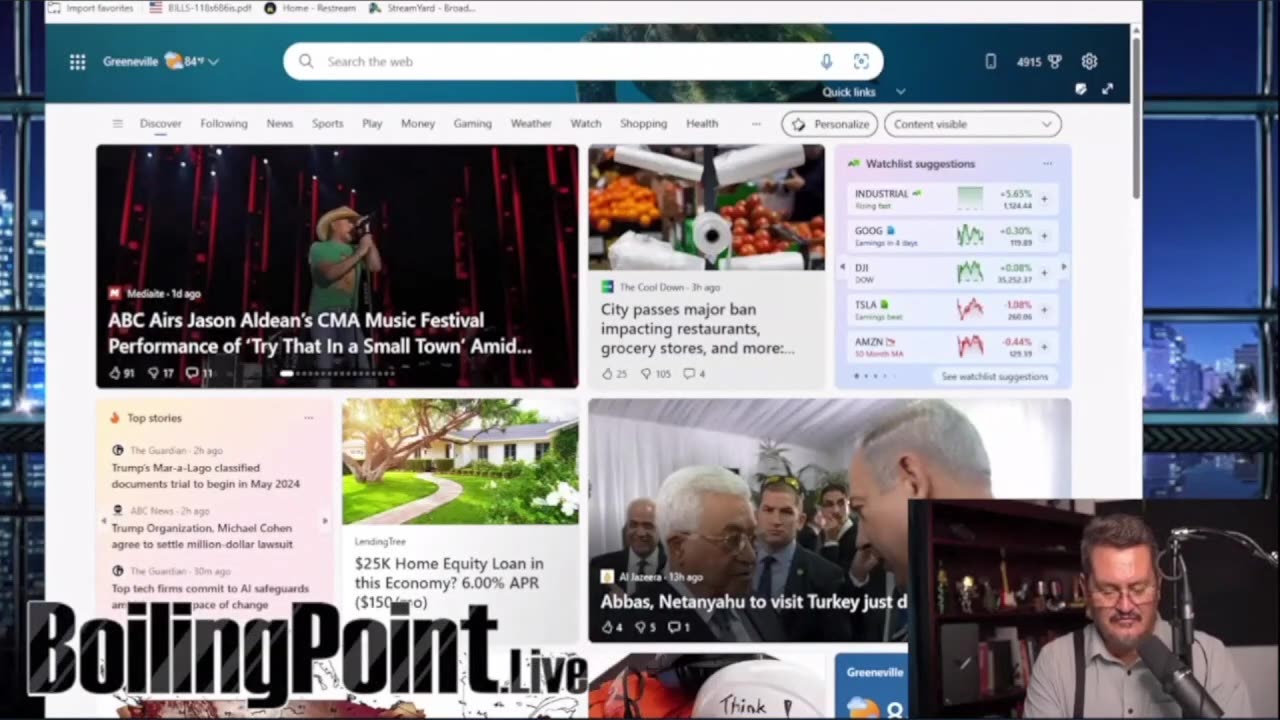Click the voice search microphone icon

coord(826,61)
